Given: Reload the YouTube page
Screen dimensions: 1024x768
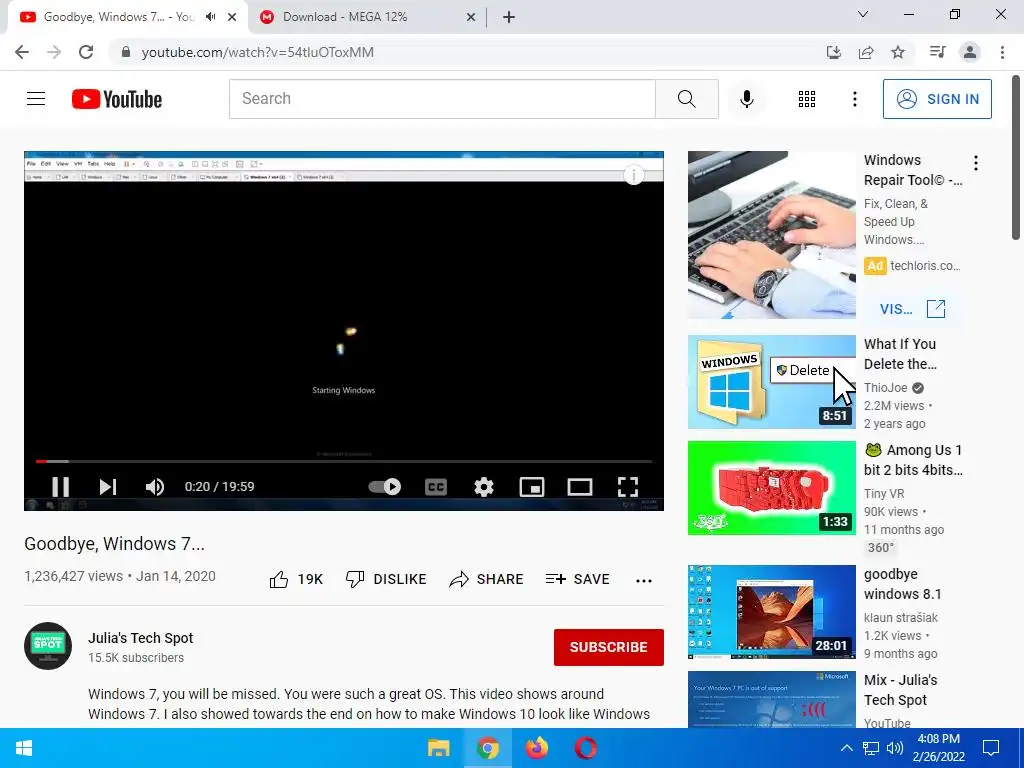Looking at the screenshot, I should [86, 52].
